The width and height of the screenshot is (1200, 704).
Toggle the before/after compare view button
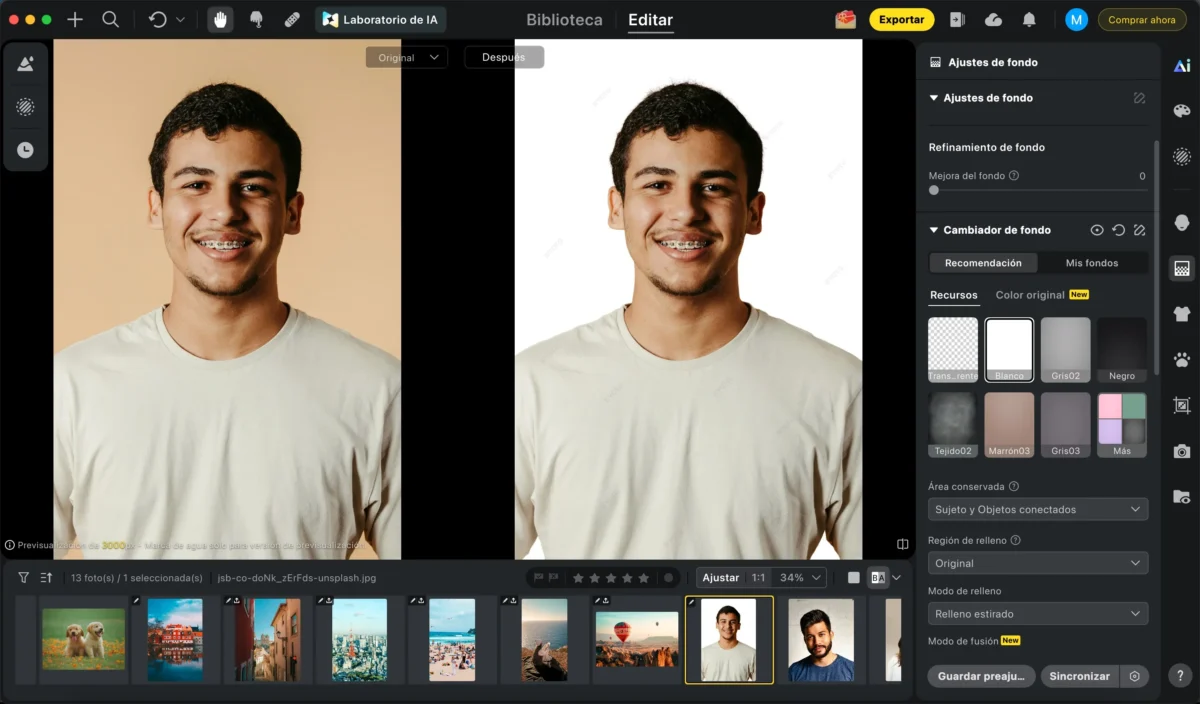point(878,577)
